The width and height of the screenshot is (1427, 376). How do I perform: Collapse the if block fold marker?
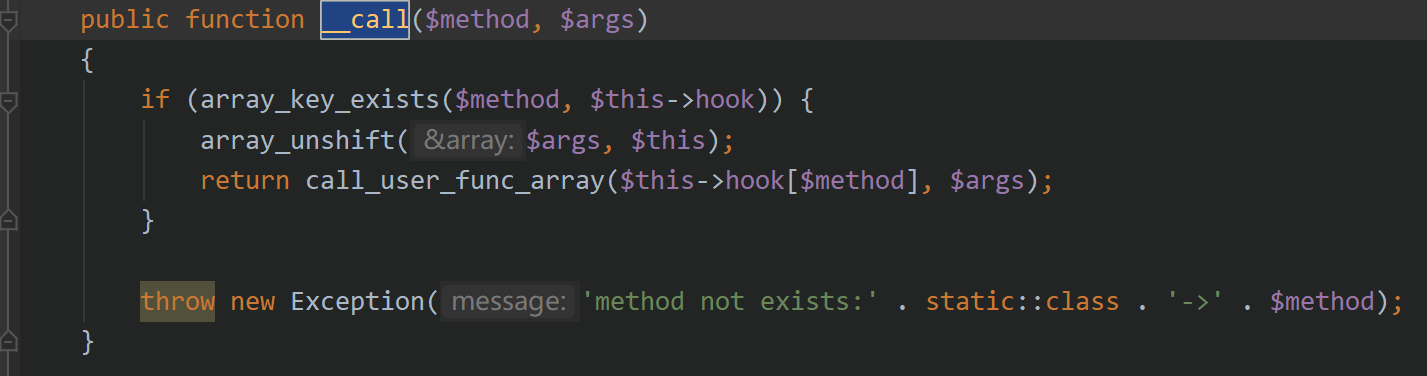pos(8,100)
